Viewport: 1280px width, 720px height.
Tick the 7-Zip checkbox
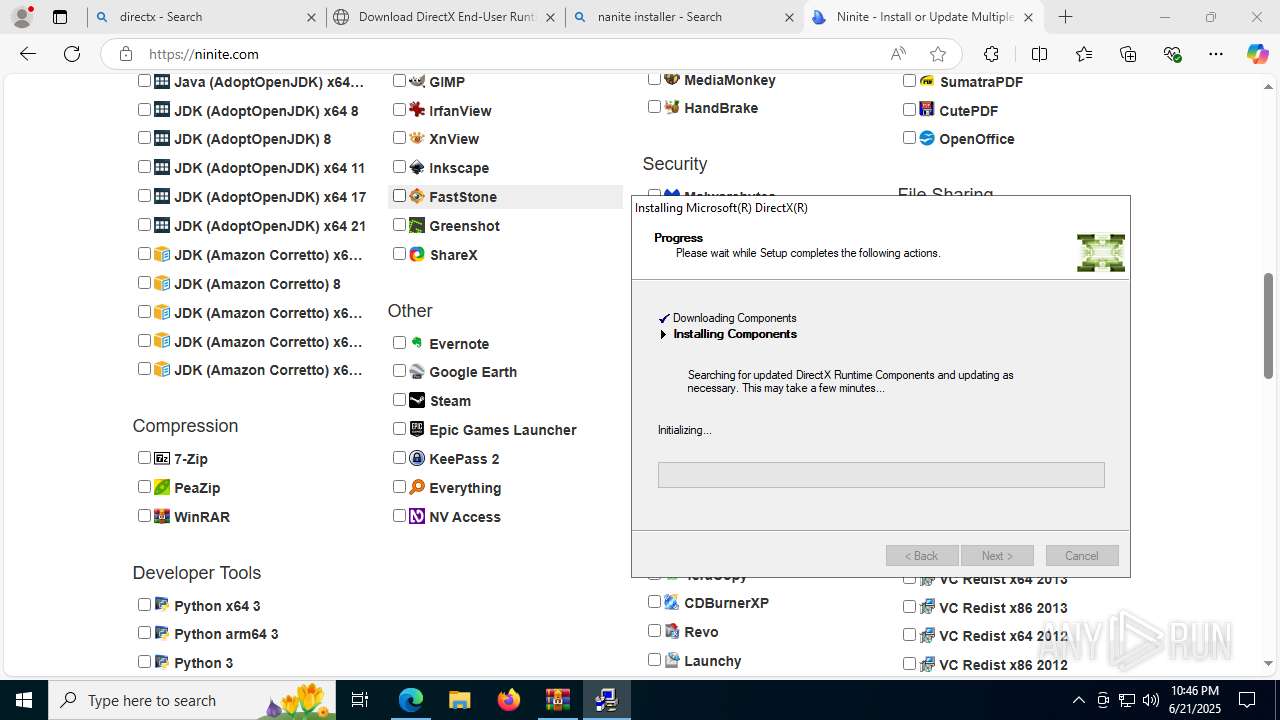tap(144, 458)
